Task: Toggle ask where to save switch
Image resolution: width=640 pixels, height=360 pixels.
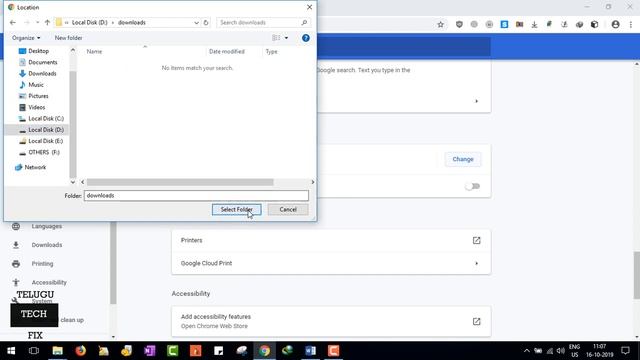Action: 472,186
